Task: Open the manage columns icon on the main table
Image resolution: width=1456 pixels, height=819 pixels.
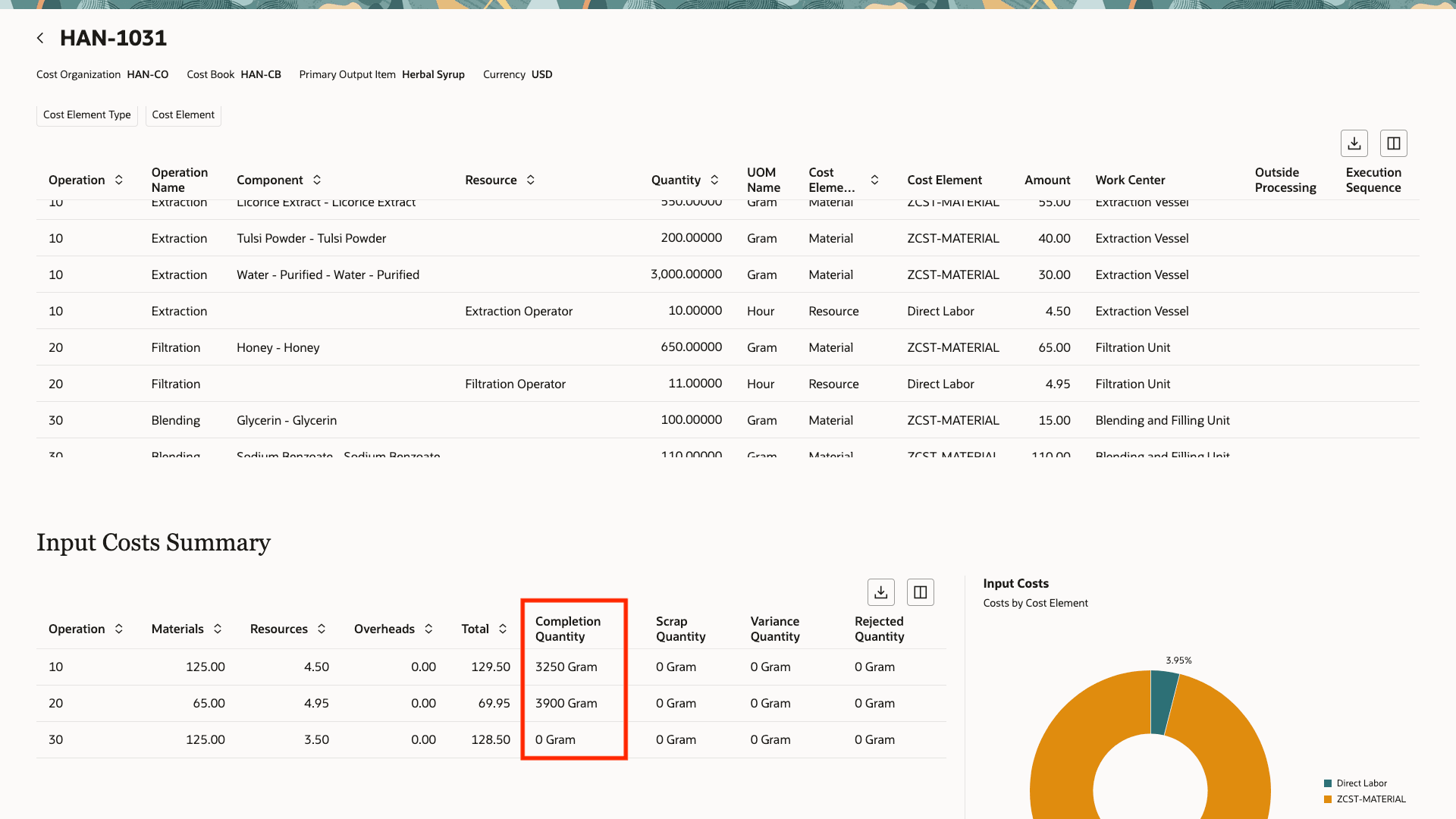Action: tap(1394, 143)
